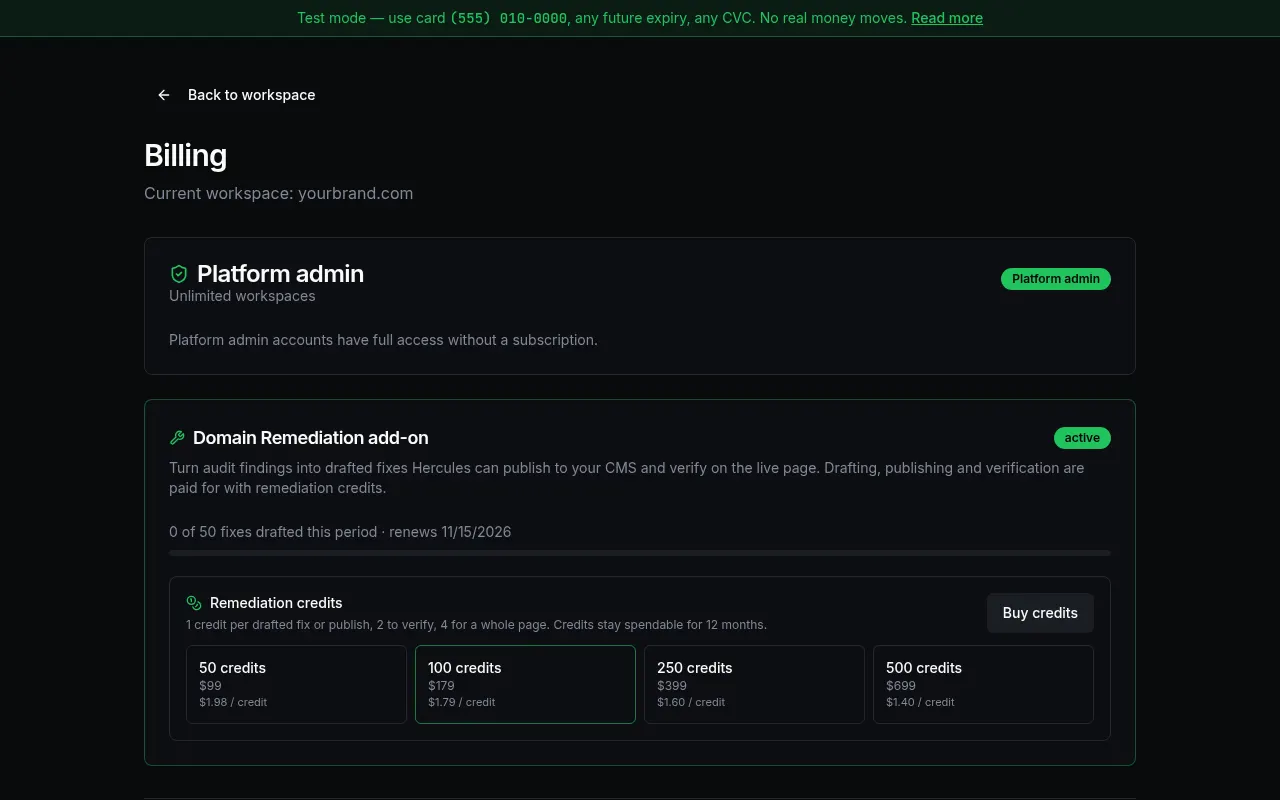Screen dimensions: 1280x800
Task: Go back via Back to workspace link
Action: 236,95
